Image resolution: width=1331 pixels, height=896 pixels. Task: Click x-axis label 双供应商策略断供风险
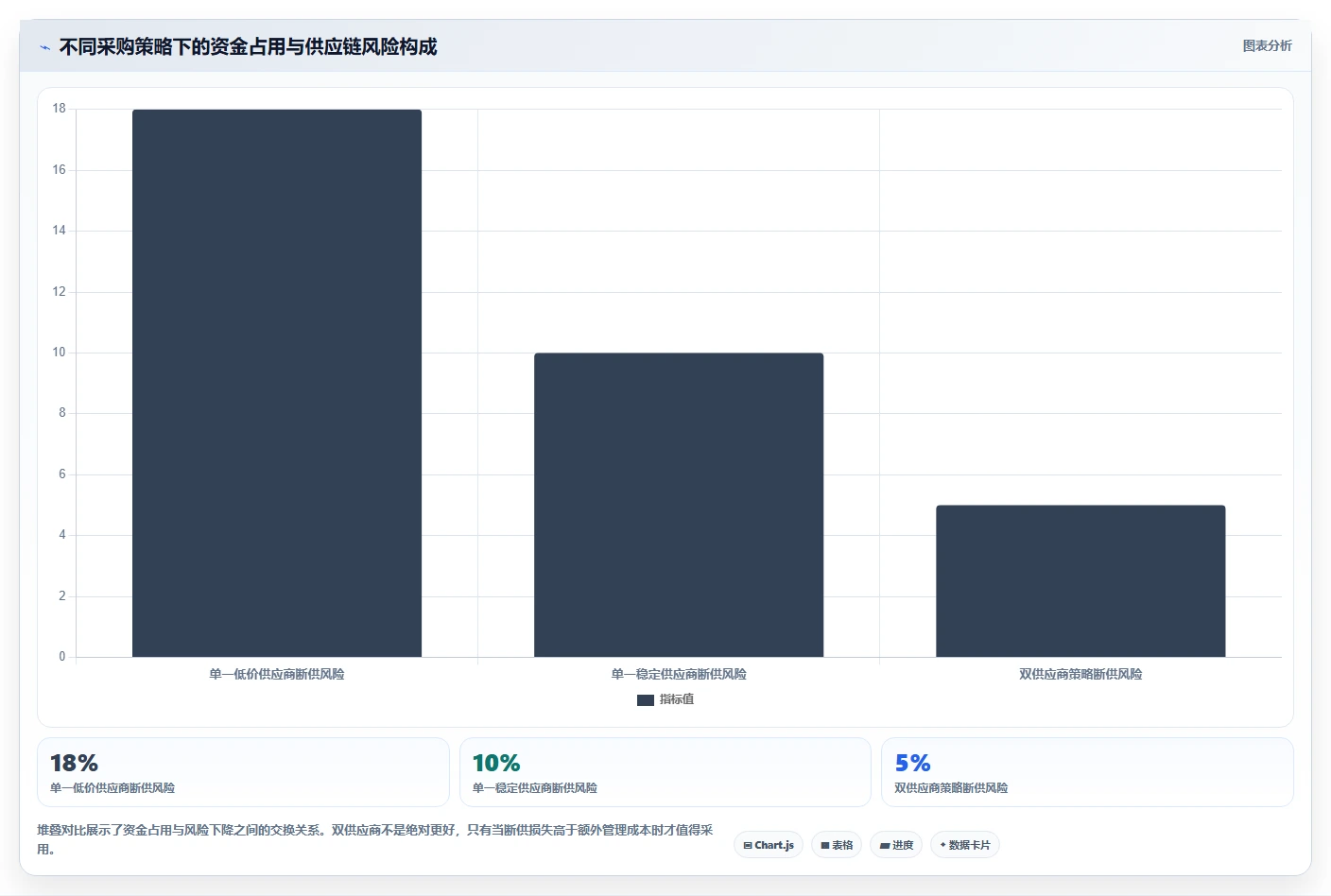(x=1080, y=674)
